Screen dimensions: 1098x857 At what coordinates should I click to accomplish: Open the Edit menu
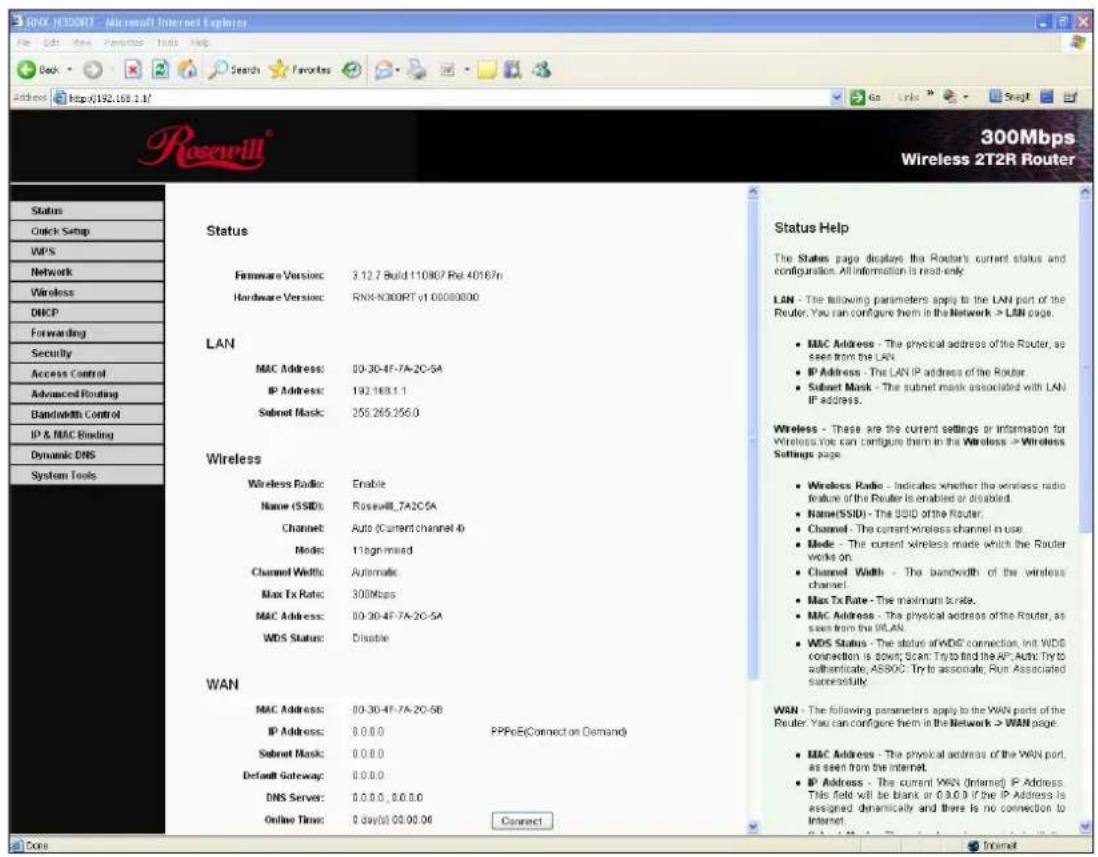[x=51, y=43]
